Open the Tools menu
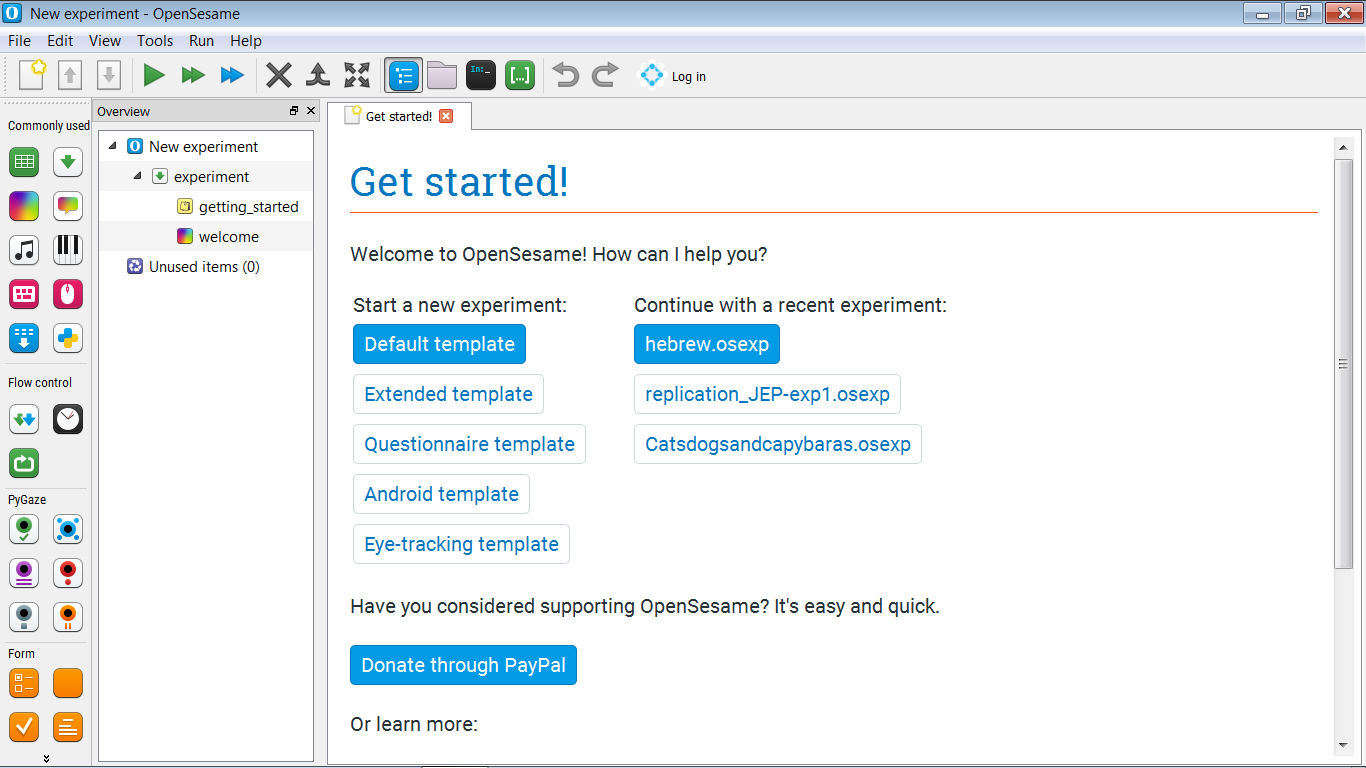Viewport: 1366px width, 768px height. click(154, 41)
